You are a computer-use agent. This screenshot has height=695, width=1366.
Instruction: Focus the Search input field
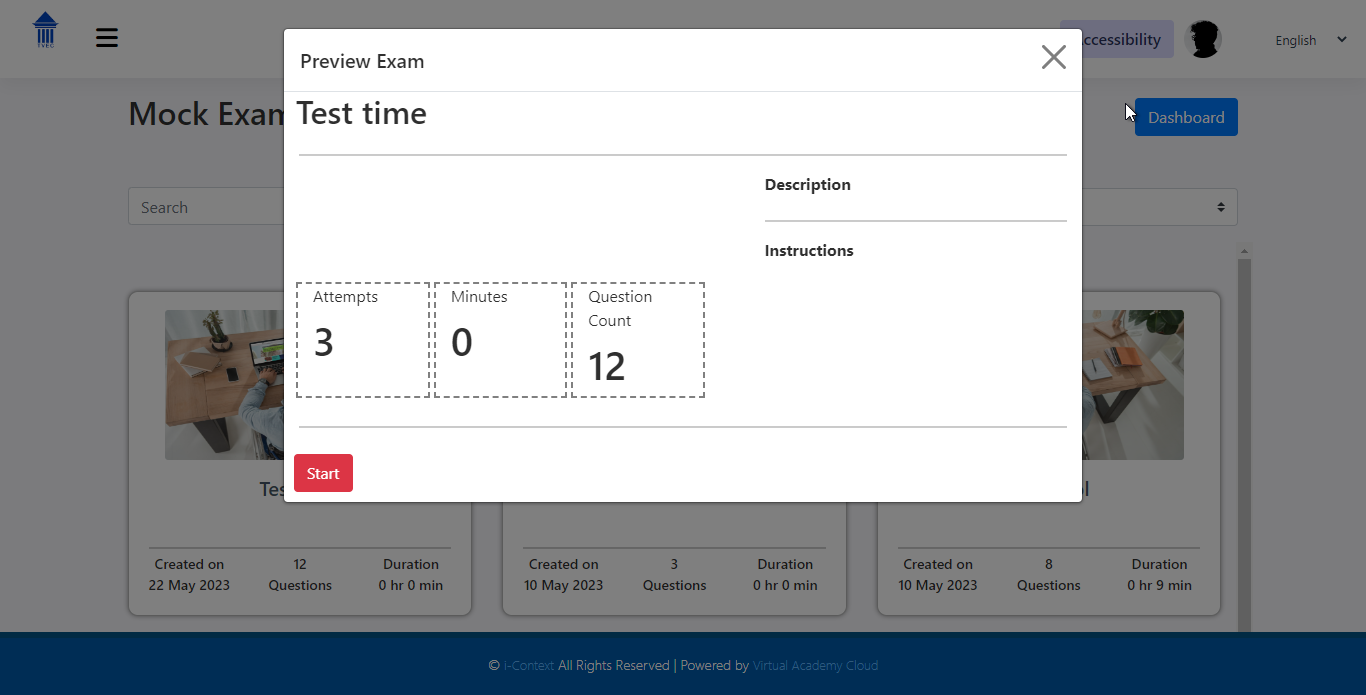click(205, 207)
